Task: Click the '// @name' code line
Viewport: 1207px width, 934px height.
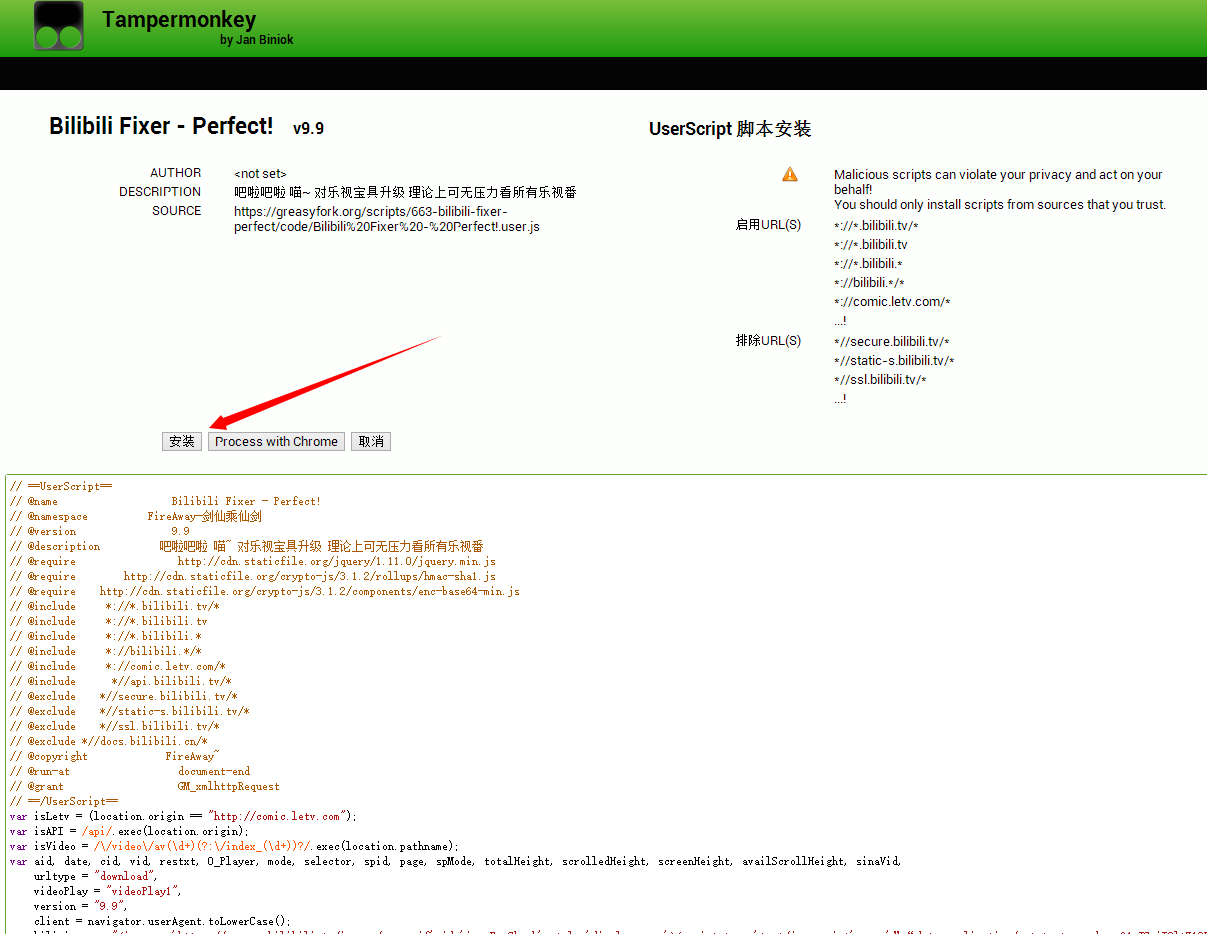Action: 165,501
